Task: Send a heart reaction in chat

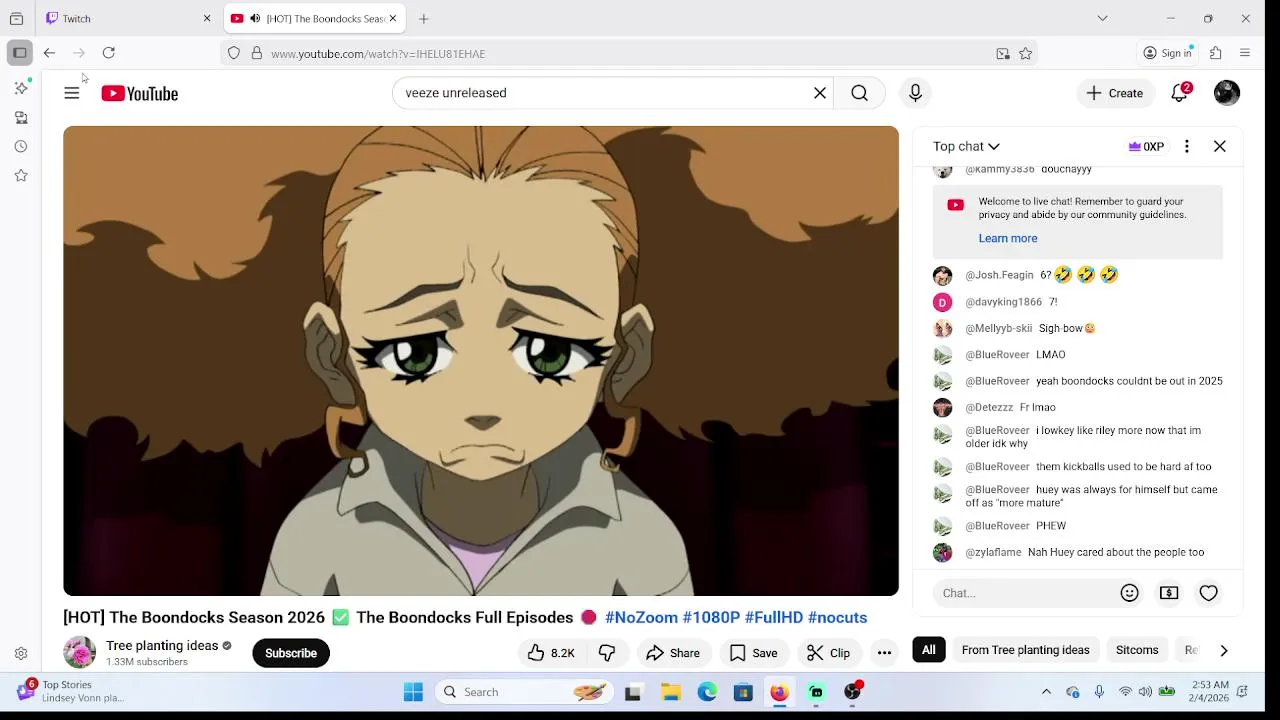Action: point(1209,593)
